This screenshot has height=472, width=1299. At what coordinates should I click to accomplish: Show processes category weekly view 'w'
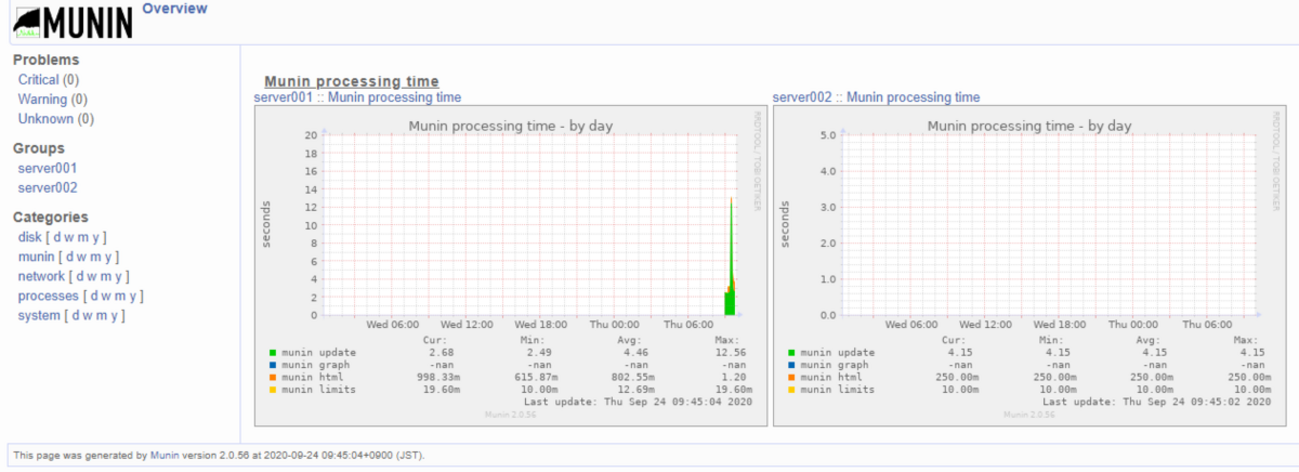click(x=106, y=296)
